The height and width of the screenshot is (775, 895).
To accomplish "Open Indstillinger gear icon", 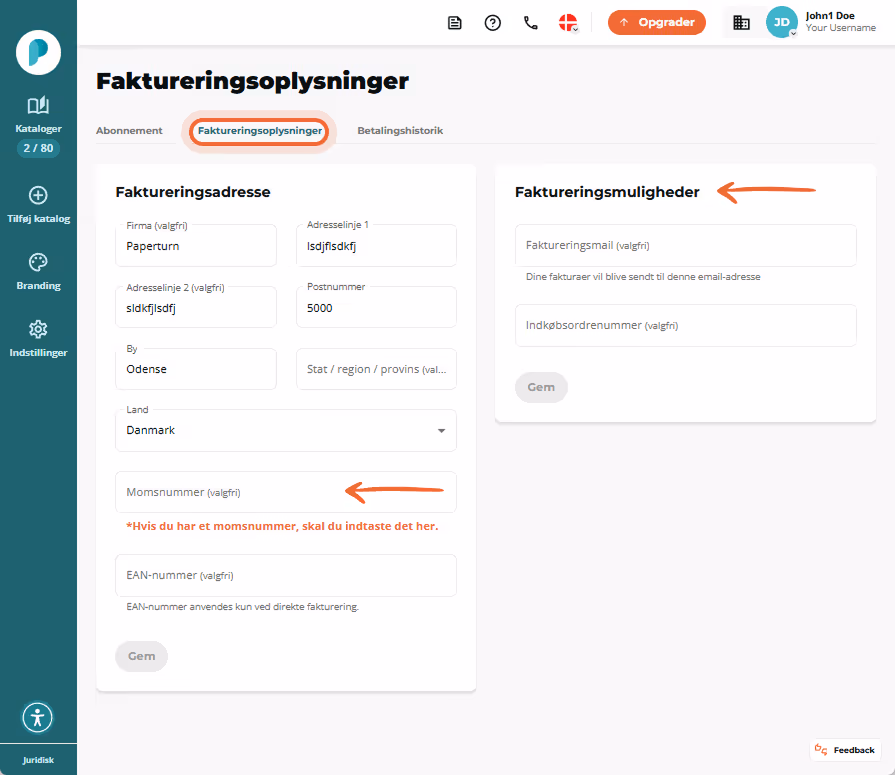I will pos(38,329).
